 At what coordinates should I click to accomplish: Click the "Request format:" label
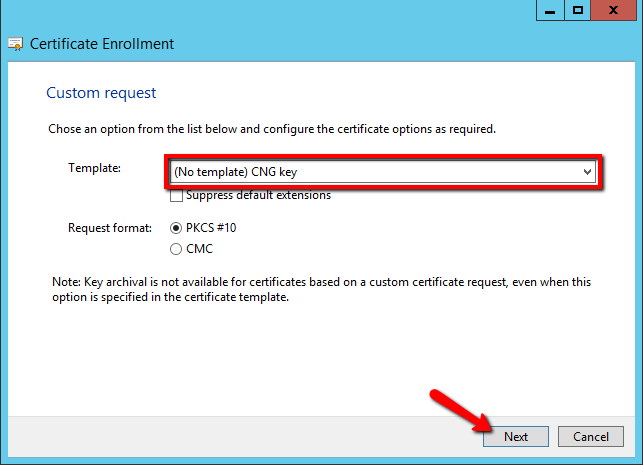[109, 228]
